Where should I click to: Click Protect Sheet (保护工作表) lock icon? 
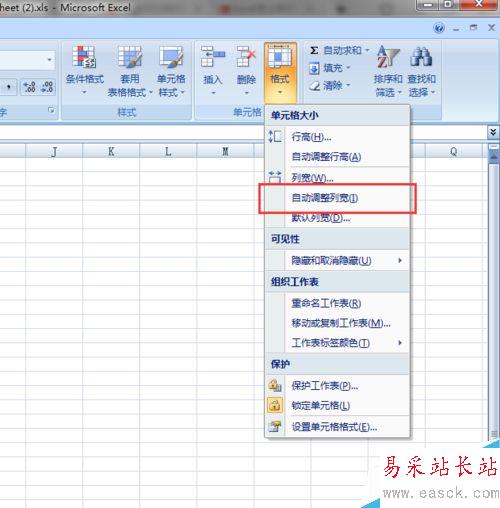275,385
